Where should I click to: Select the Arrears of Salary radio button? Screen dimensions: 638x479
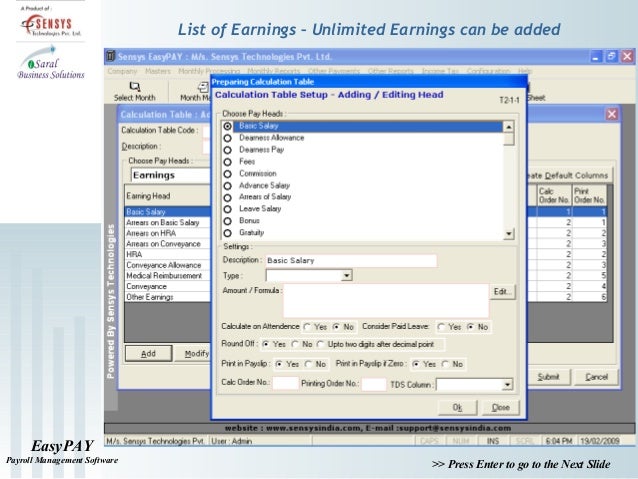coord(227,197)
